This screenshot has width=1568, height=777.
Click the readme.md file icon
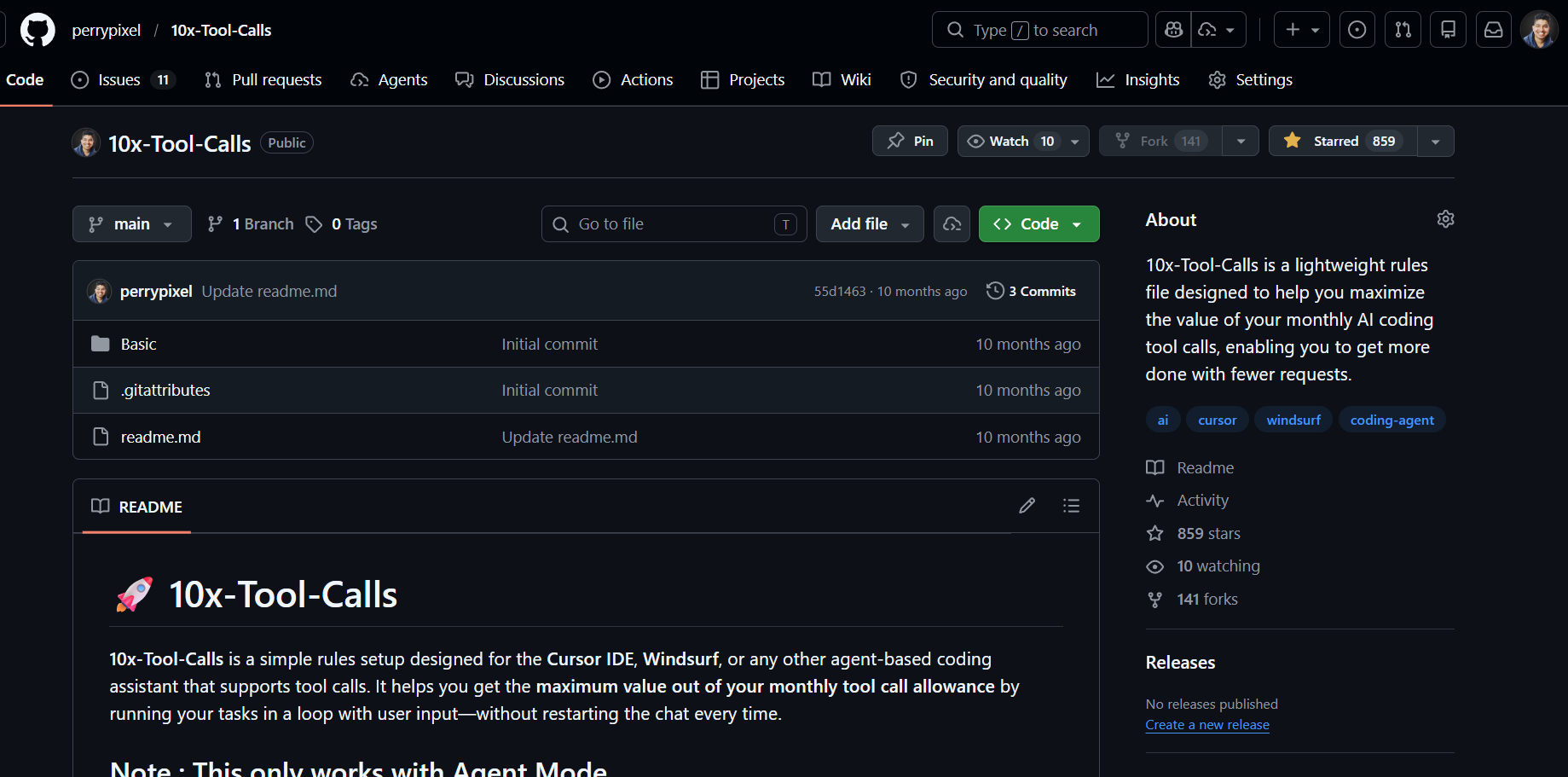pyautogui.click(x=101, y=437)
